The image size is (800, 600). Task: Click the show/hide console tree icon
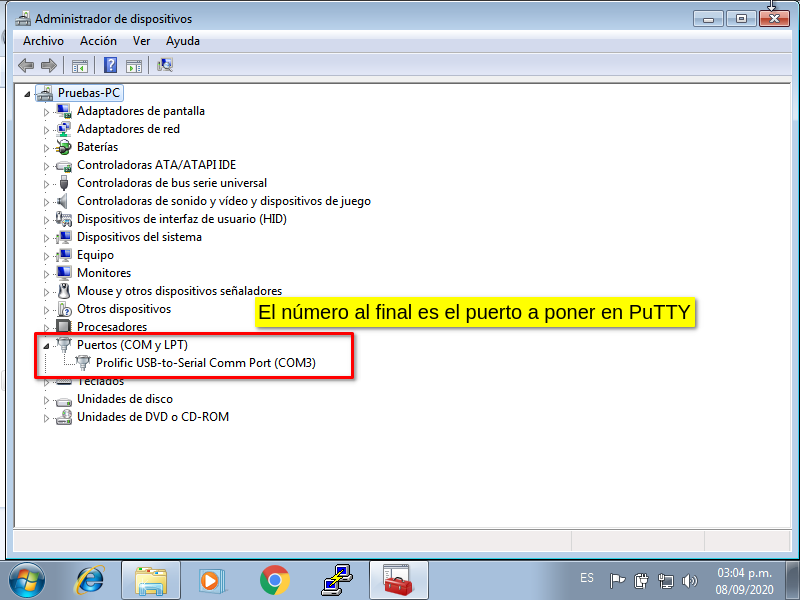[80, 66]
